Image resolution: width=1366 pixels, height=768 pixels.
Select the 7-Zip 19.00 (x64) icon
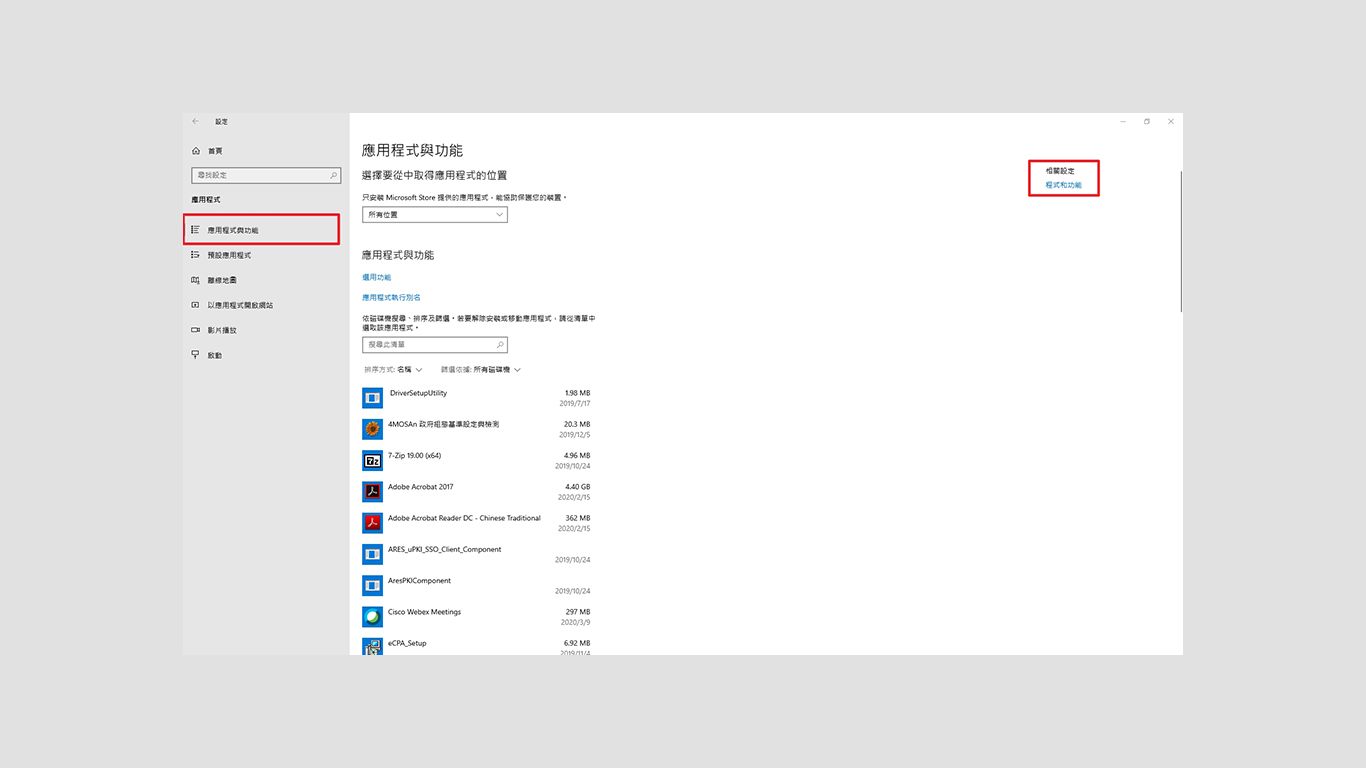click(372, 460)
